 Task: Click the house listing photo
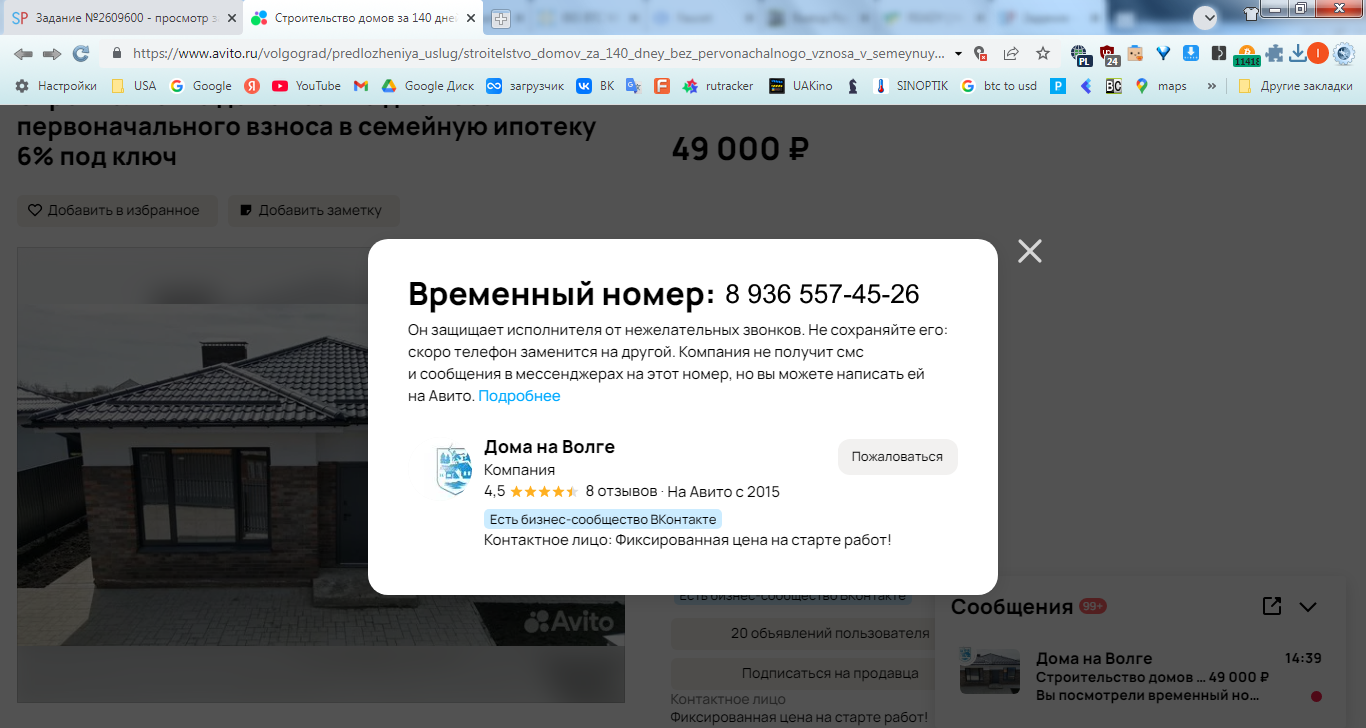click(x=320, y=475)
